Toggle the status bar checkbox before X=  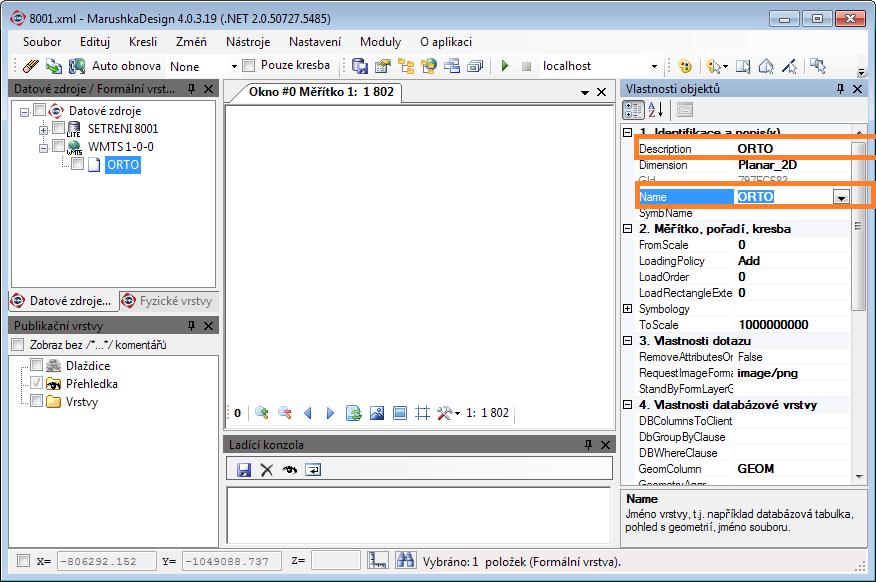23,560
